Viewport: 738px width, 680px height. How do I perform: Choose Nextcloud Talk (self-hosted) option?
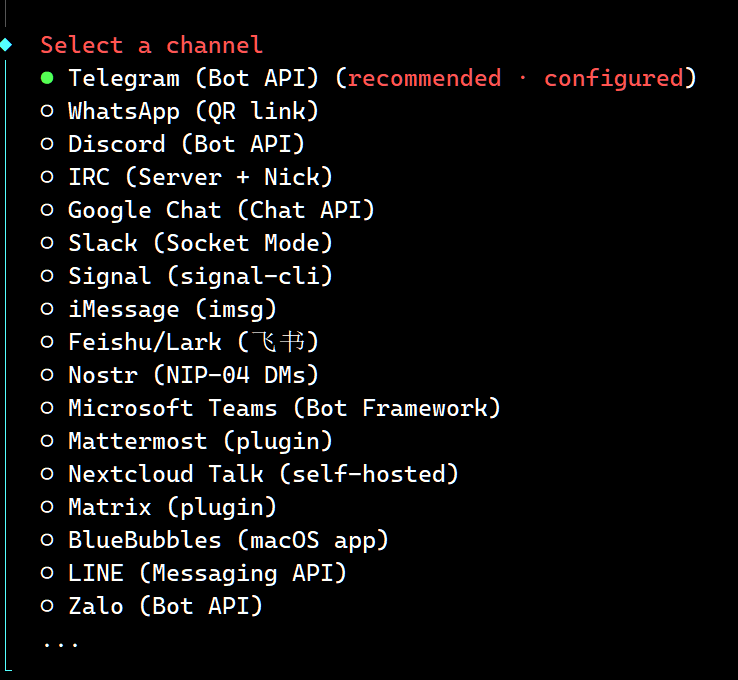pos(263,474)
